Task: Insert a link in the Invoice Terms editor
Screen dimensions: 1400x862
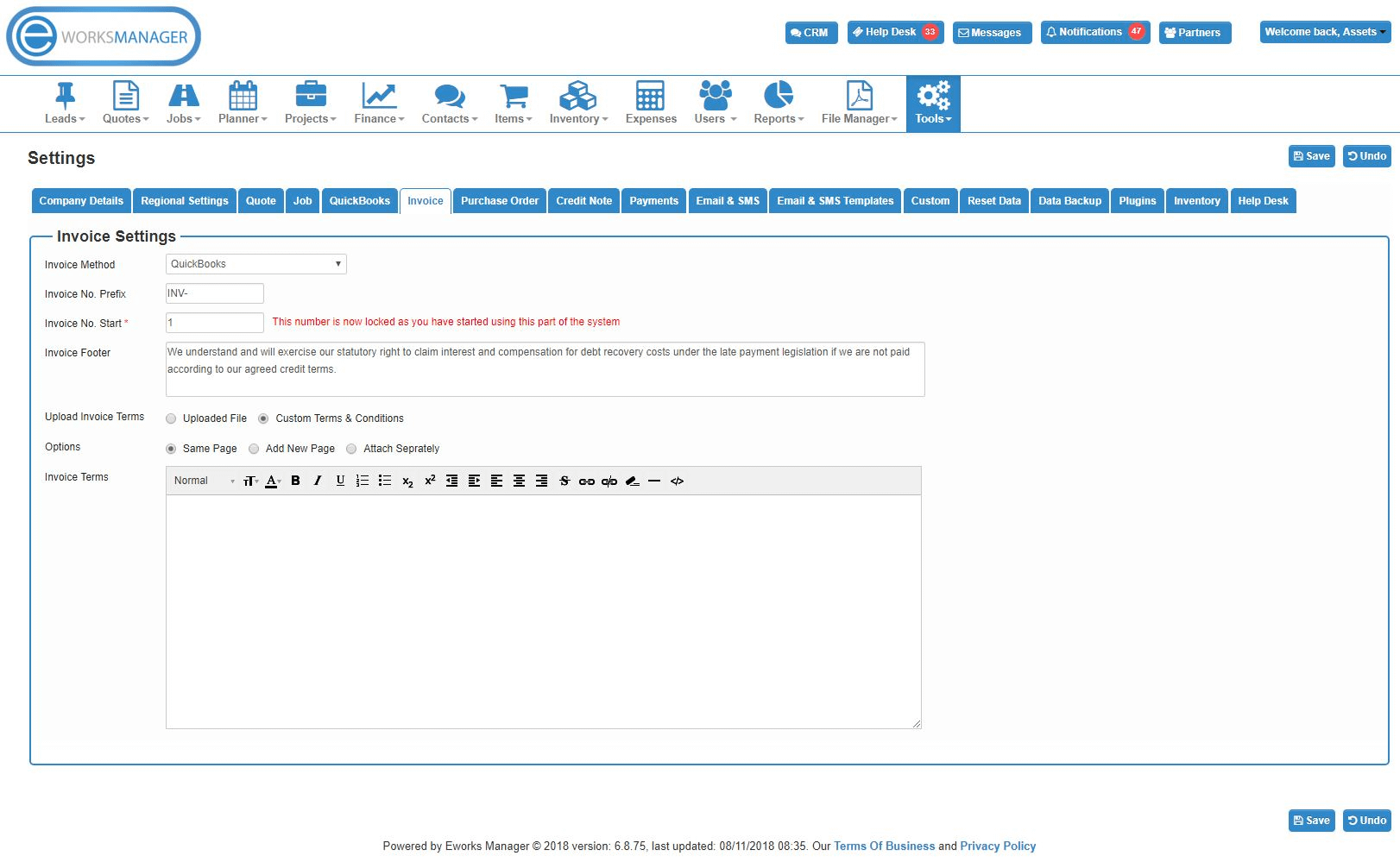Action: coord(588,481)
